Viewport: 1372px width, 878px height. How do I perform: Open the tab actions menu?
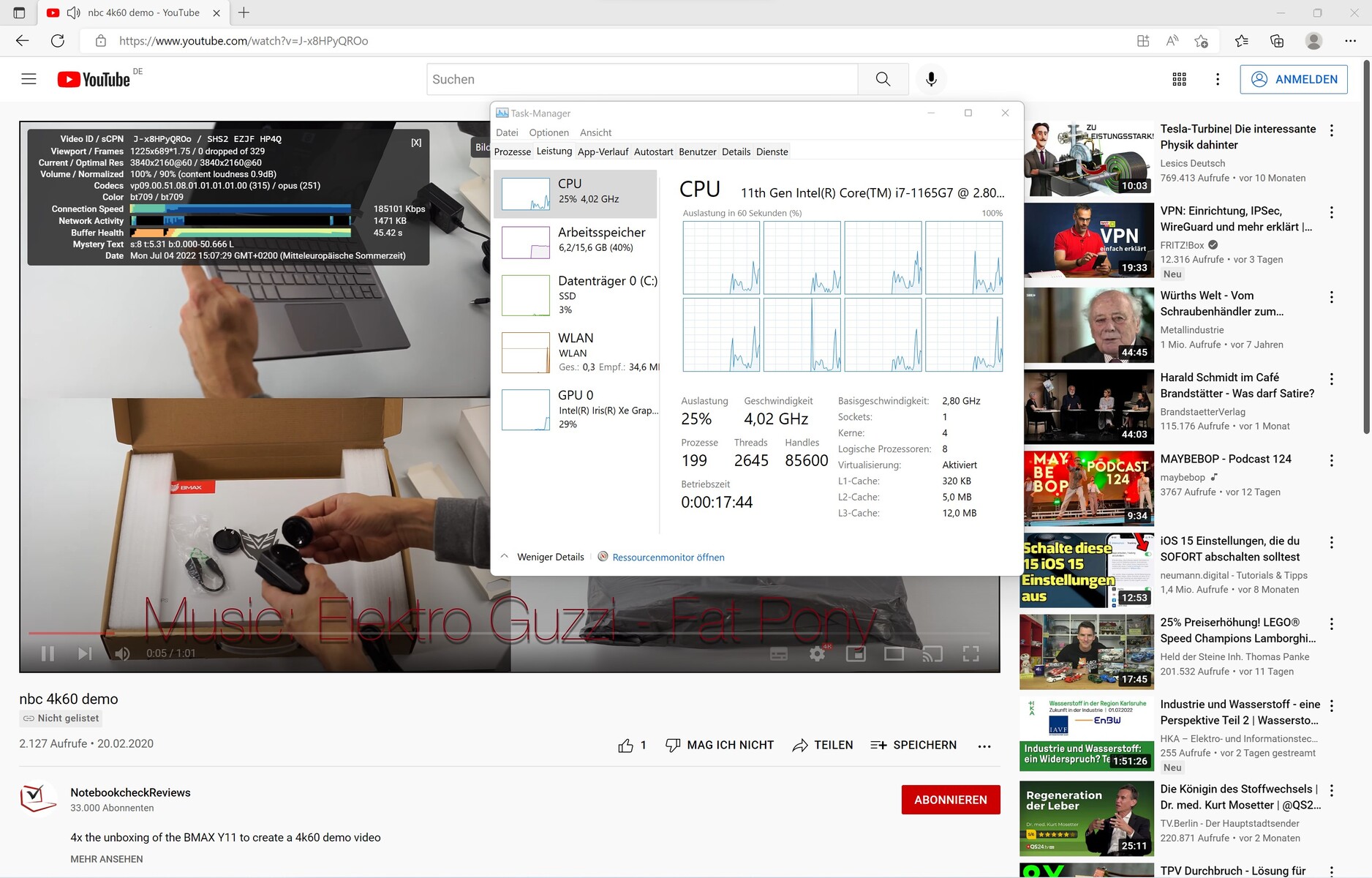click(19, 12)
